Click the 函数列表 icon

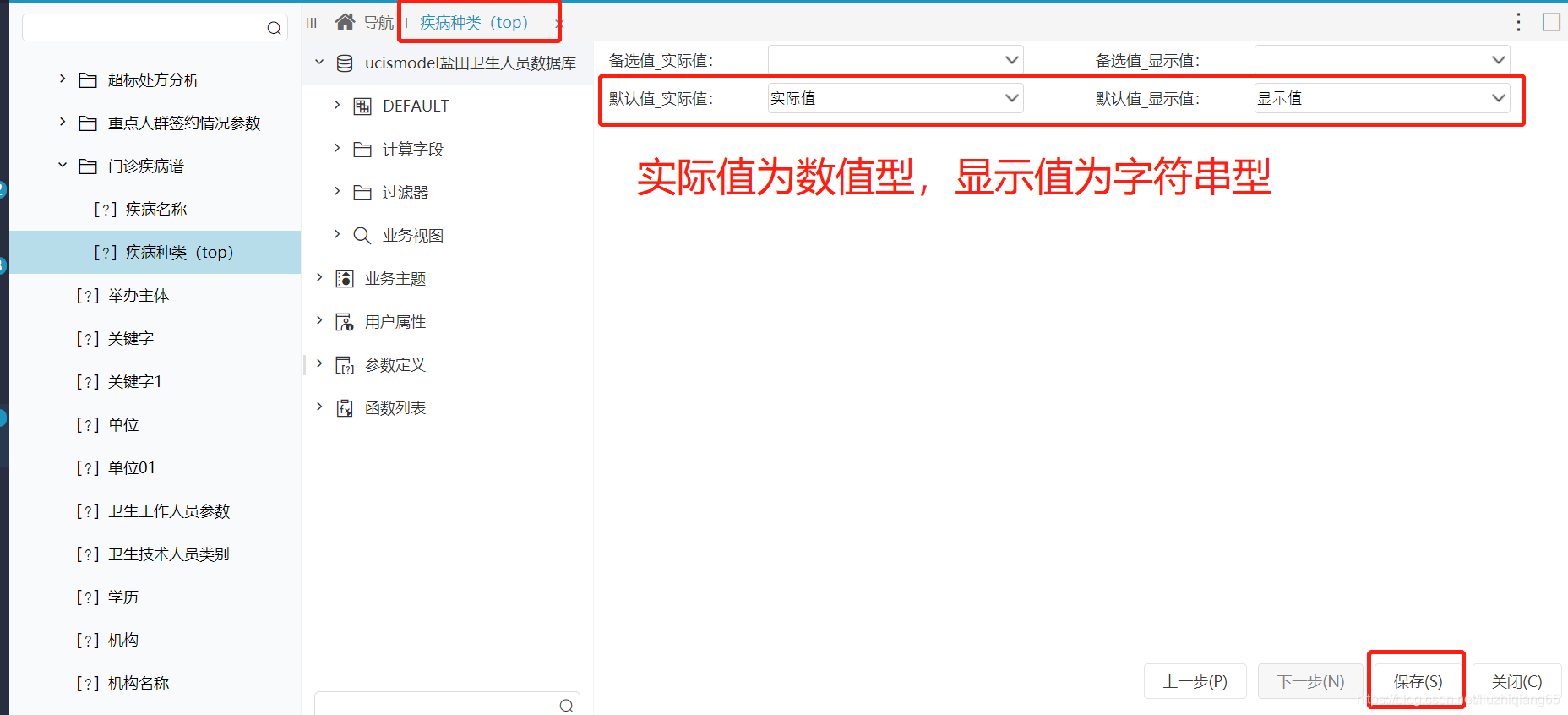(x=345, y=408)
